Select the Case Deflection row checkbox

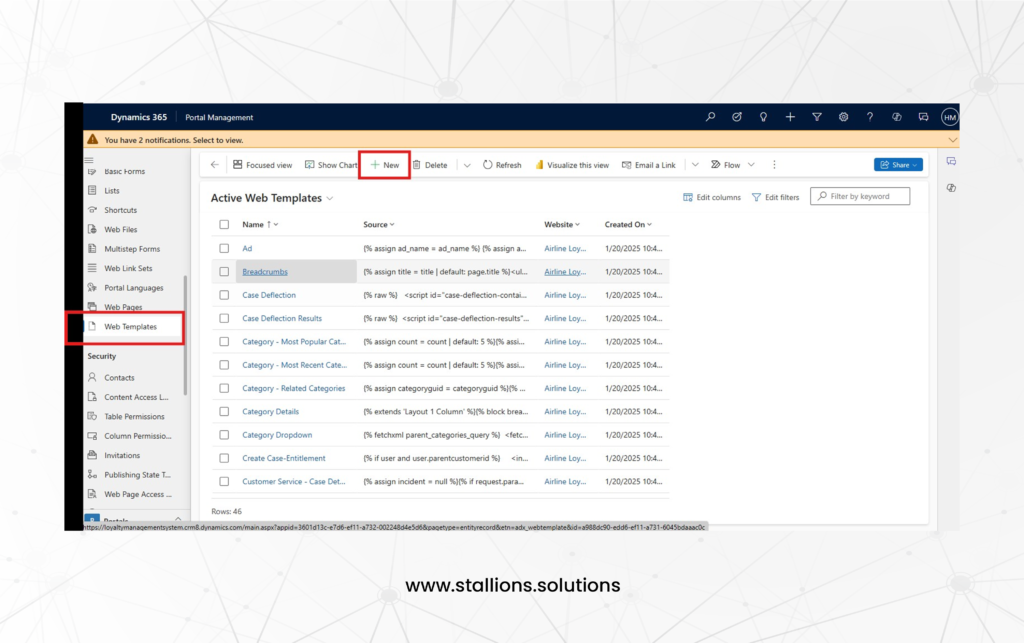[224, 295]
